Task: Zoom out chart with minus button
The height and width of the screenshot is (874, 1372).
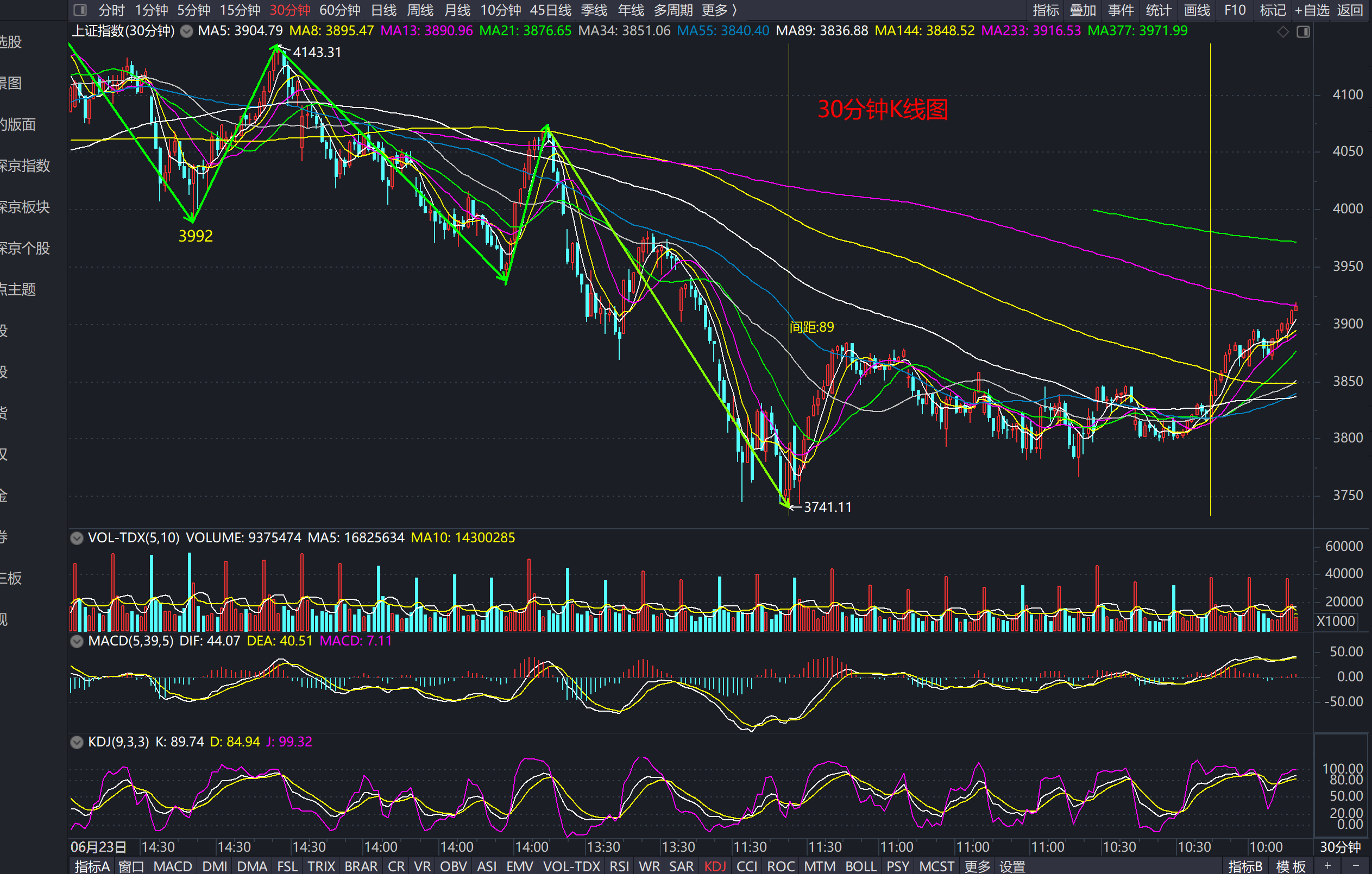Action: [x=1355, y=865]
